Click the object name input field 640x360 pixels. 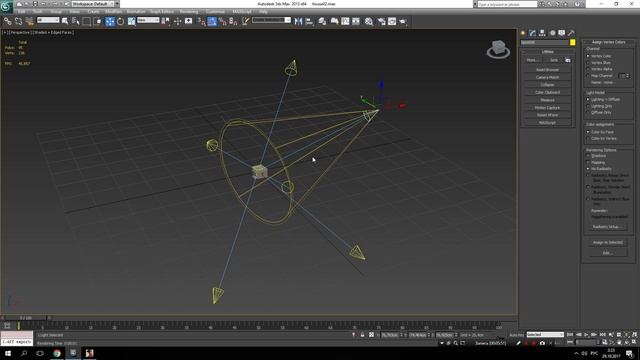tap(544, 42)
